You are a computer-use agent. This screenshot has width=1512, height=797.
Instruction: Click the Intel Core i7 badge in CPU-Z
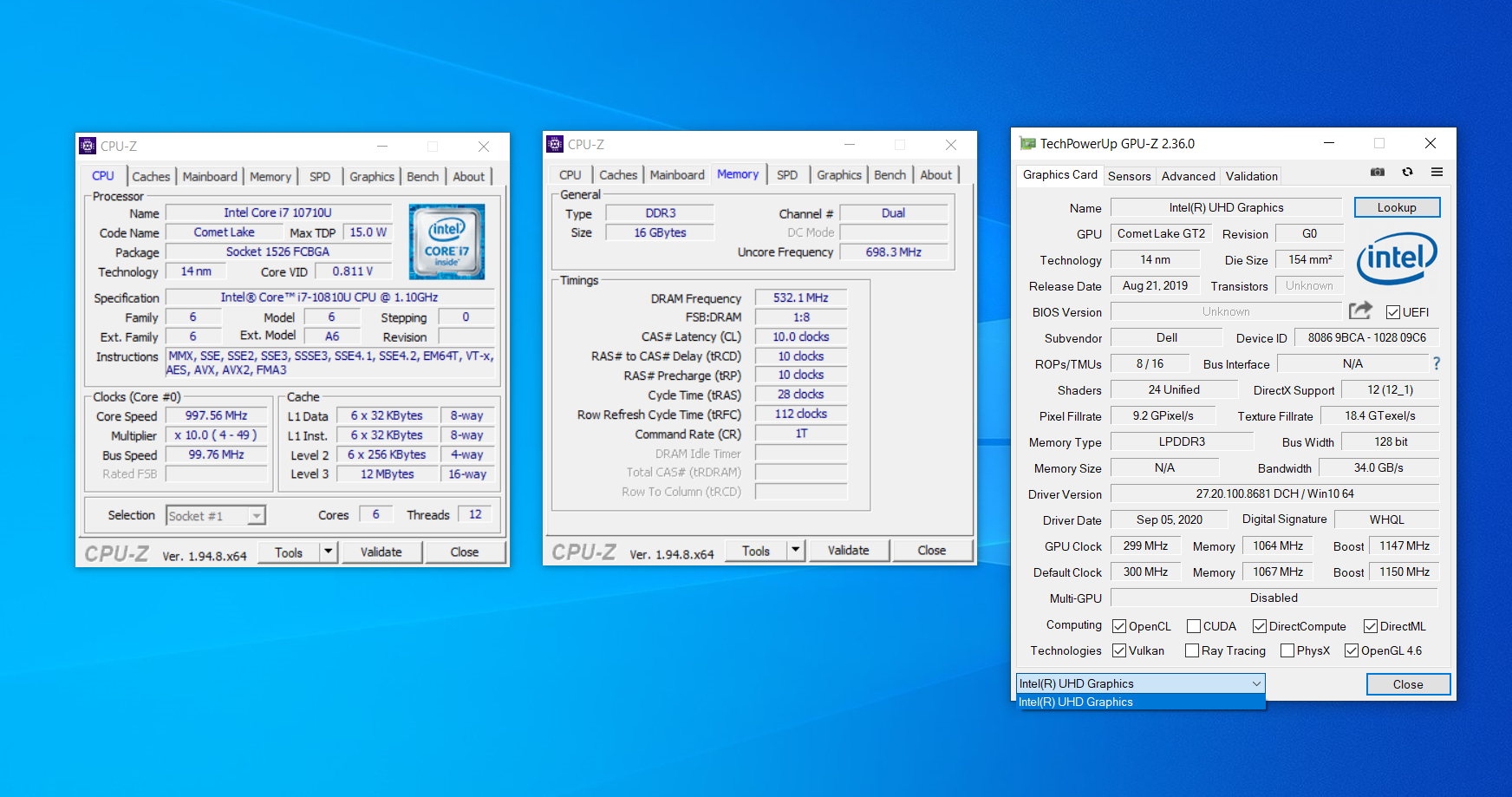point(446,242)
